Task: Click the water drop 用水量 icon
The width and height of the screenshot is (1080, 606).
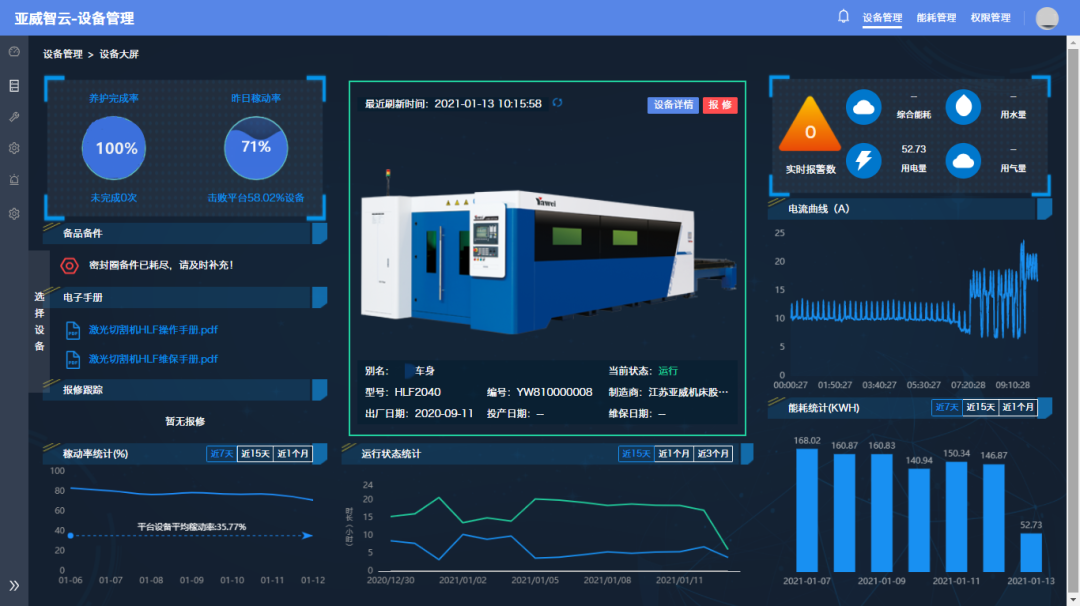Action: click(963, 107)
